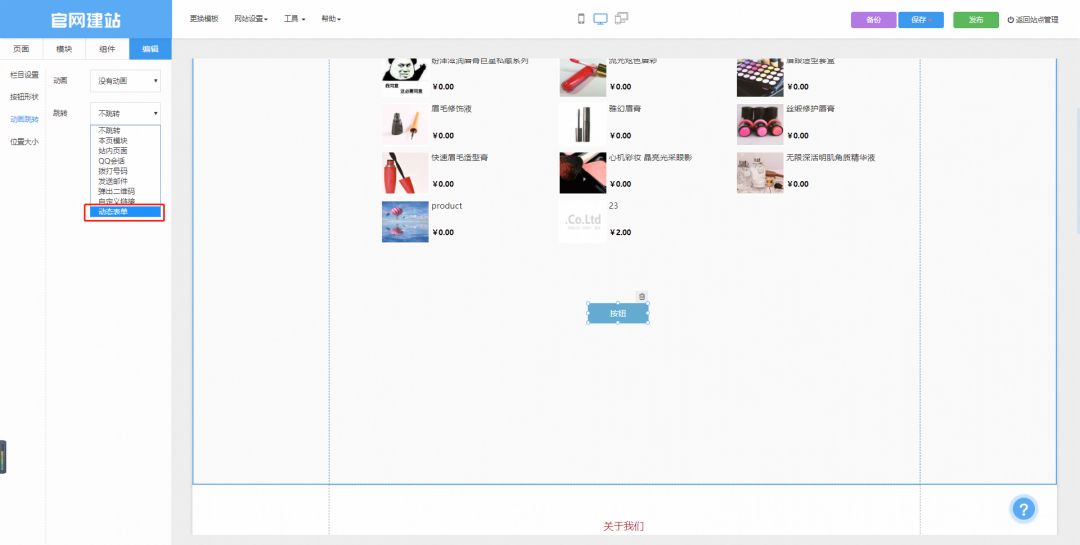
Task: Click the power icon by 返回站点管理
Action: 1011,20
